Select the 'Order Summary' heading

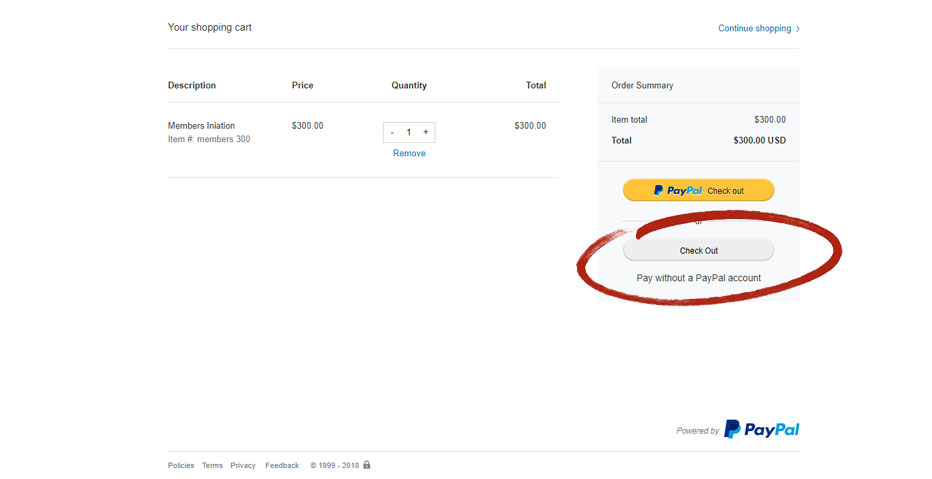point(642,86)
